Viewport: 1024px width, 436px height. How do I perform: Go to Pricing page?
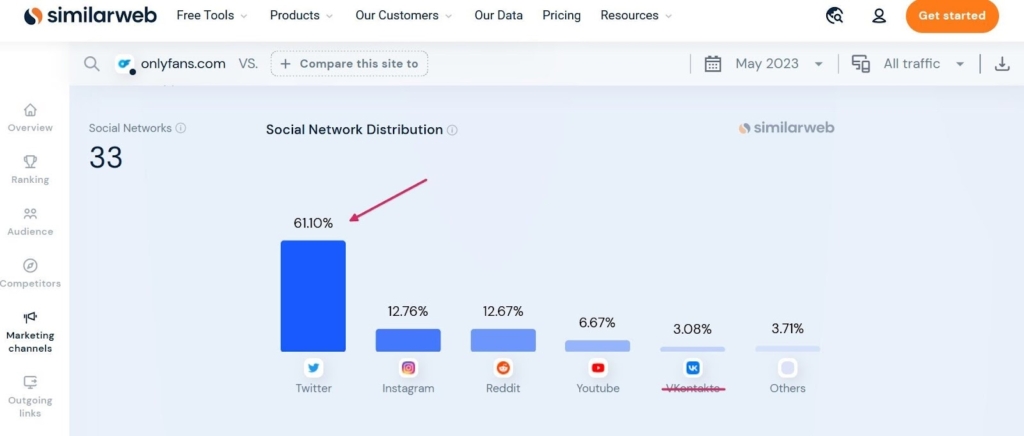point(561,16)
